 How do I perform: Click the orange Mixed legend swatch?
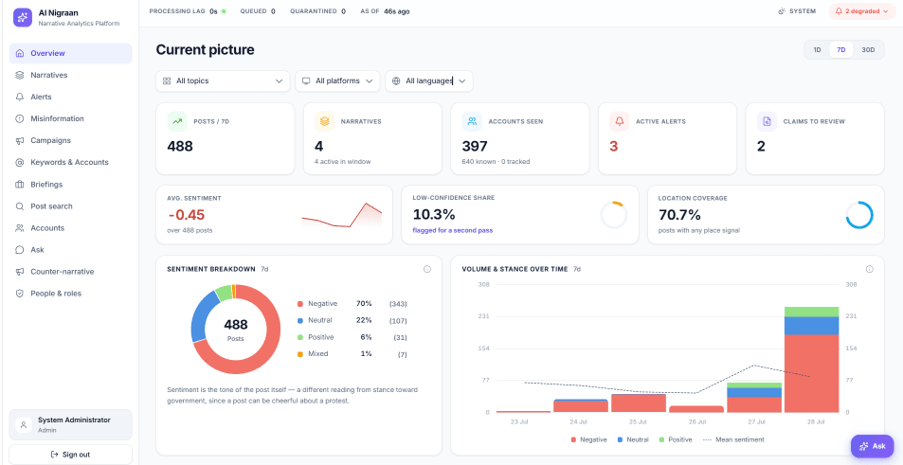pos(300,354)
